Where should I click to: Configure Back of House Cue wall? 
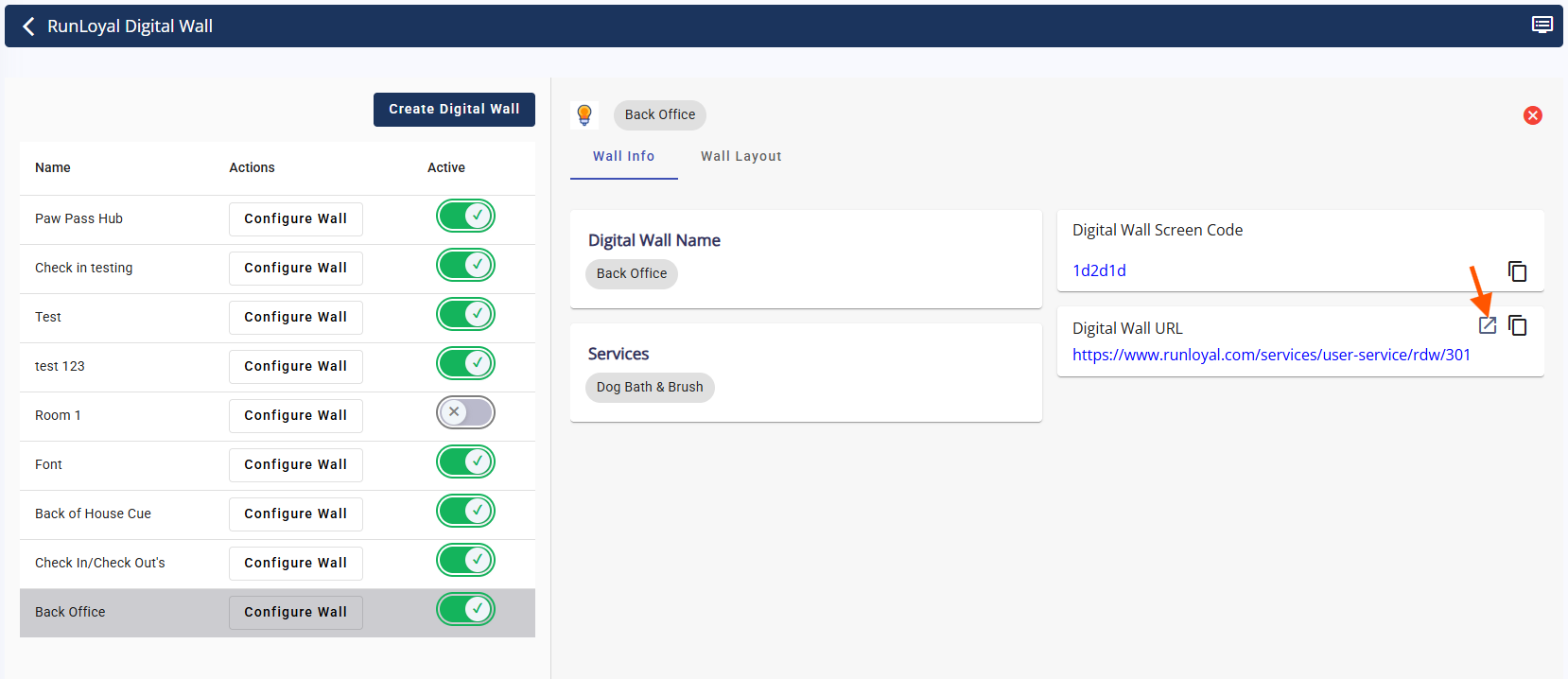pyautogui.click(x=296, y=514)
